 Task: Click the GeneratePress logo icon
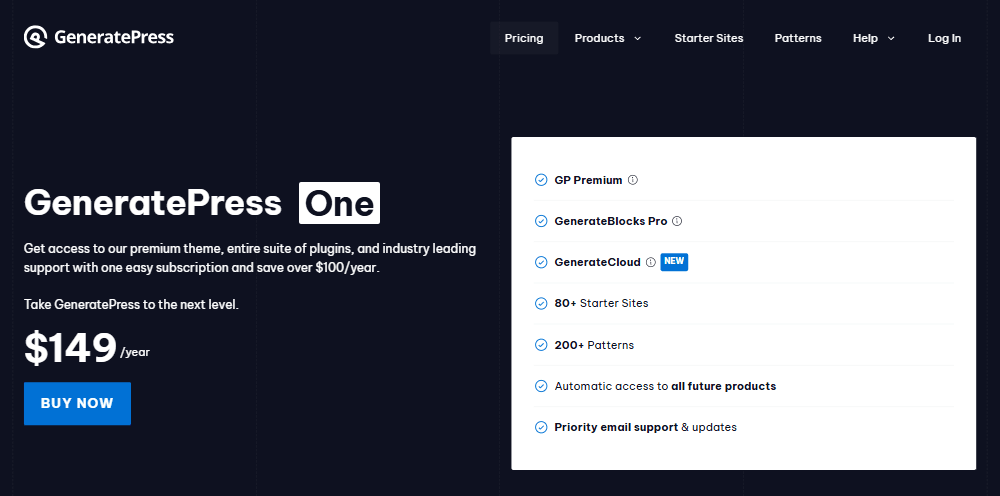35,38
